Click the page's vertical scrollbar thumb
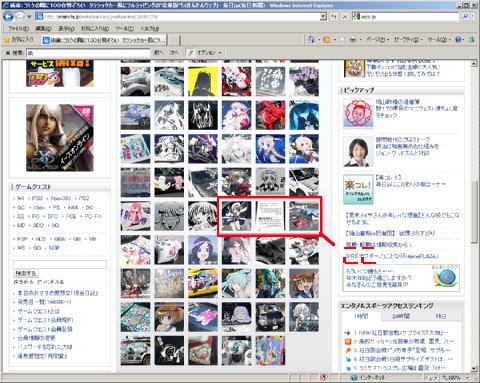 tap(474, 212)
